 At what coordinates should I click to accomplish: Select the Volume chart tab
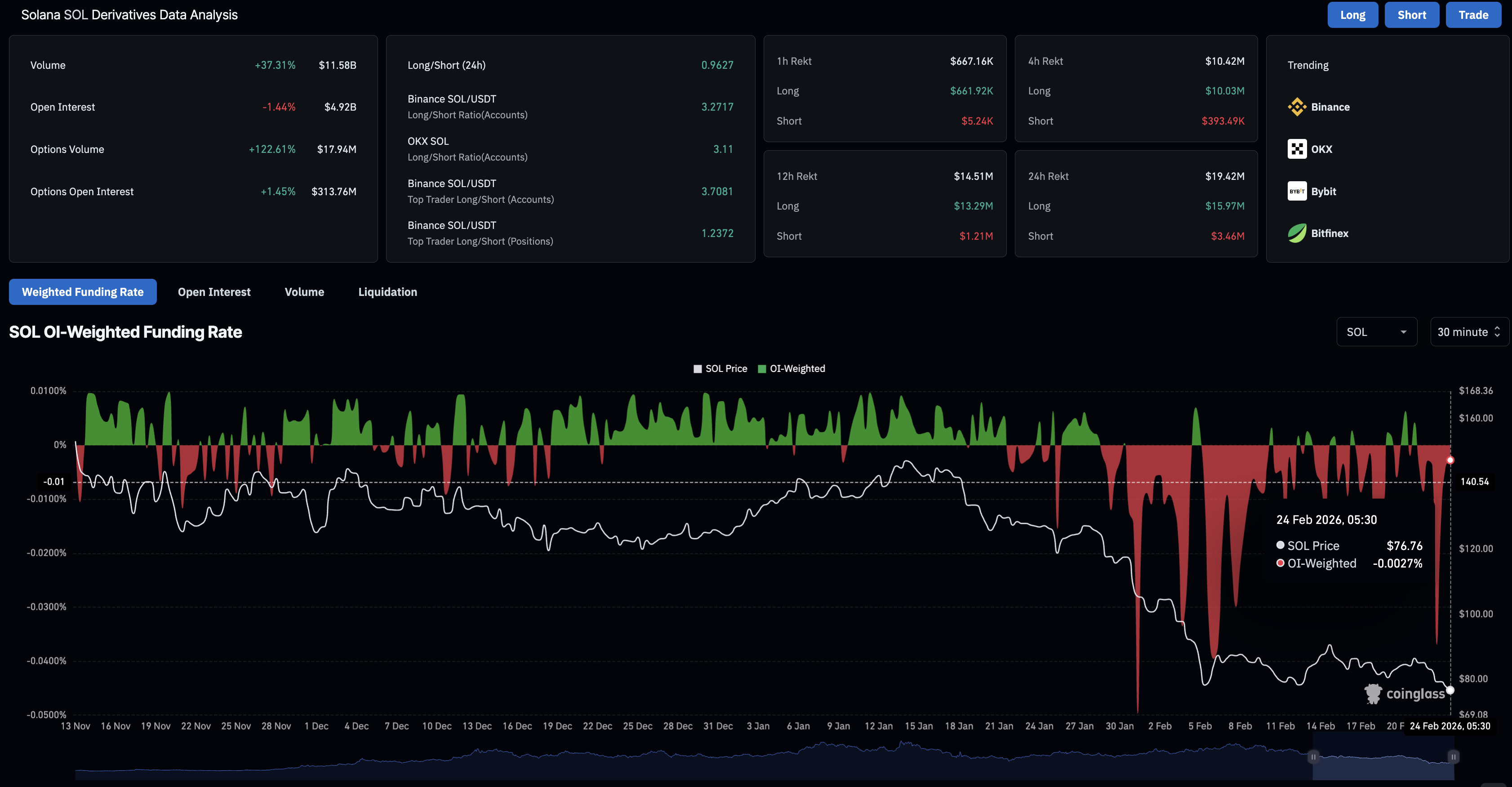(304, 292)
